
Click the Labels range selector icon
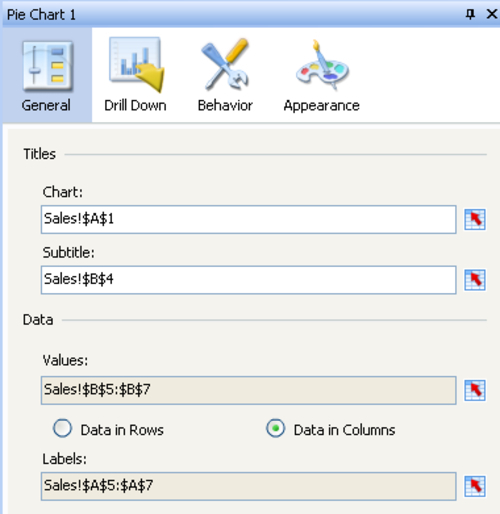(x=475, y=486)
